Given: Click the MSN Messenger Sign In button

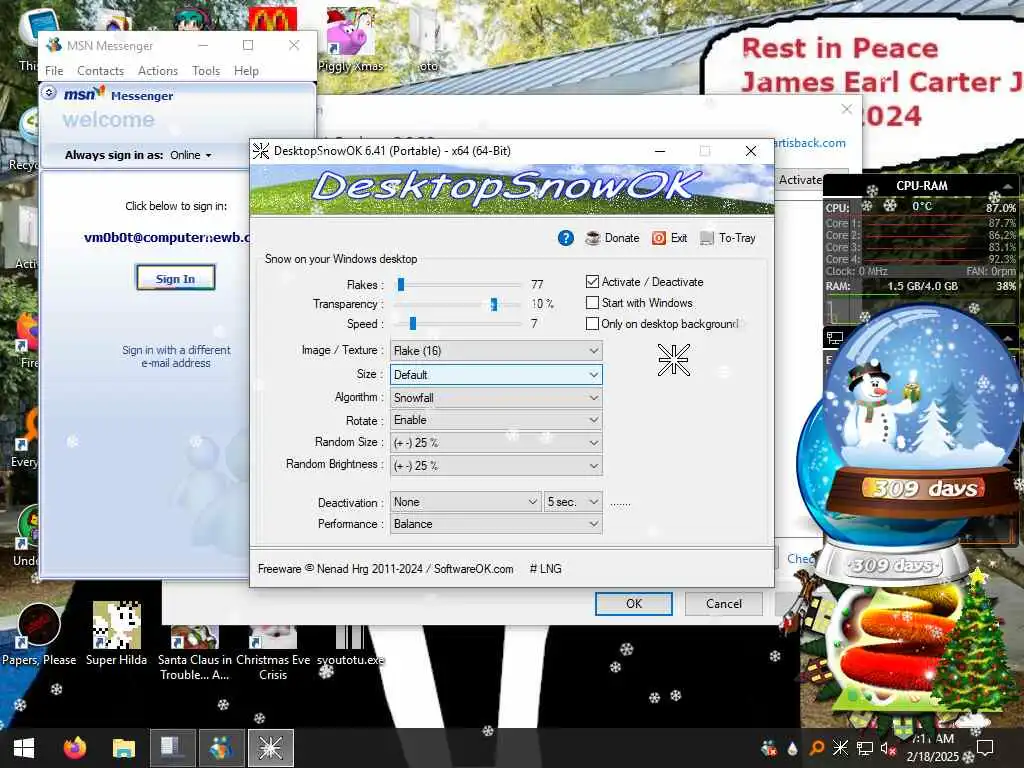Looking at the screenshot, I should pos(175,279).
